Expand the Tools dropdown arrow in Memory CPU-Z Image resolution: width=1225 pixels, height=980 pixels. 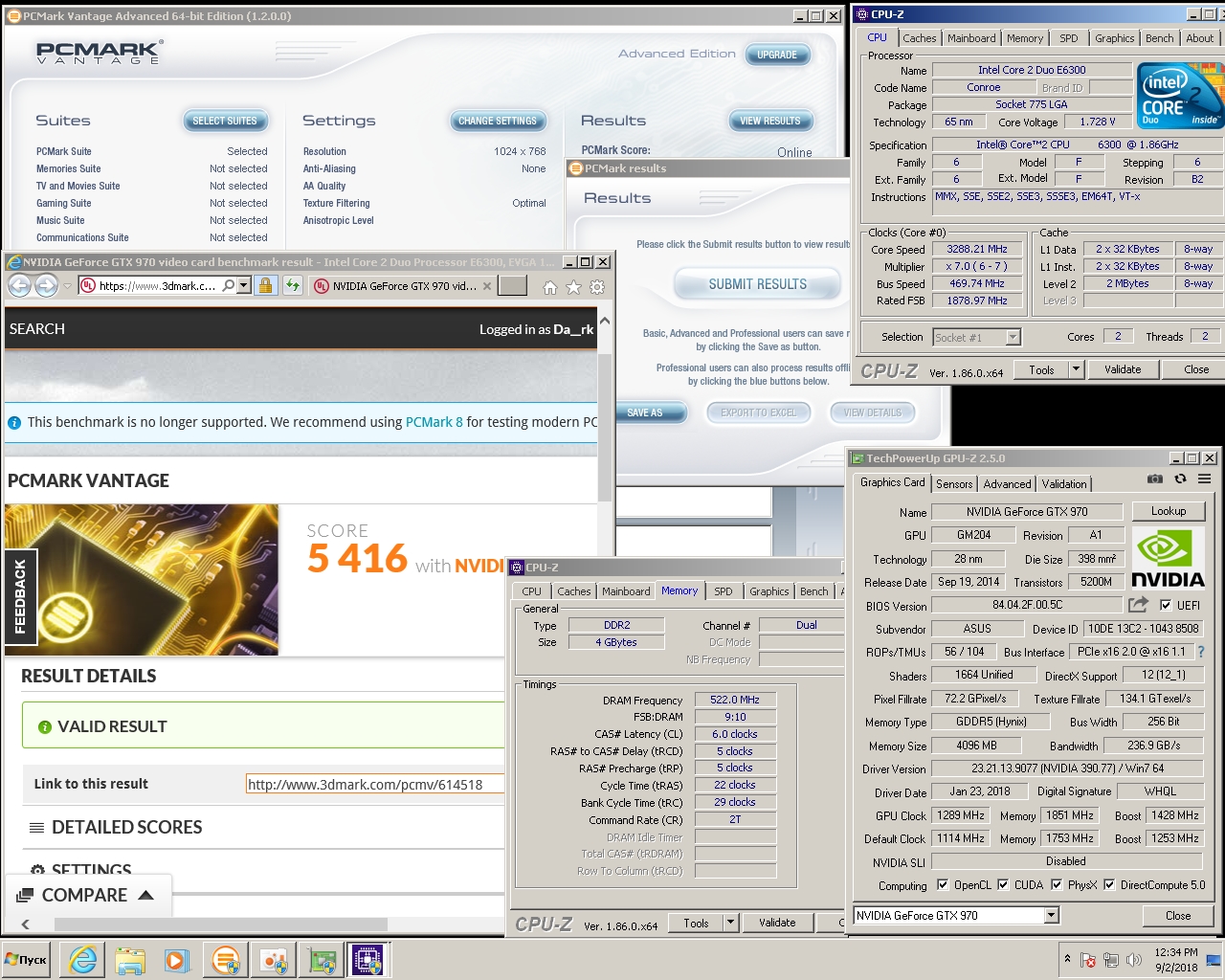tap(730, 923)
